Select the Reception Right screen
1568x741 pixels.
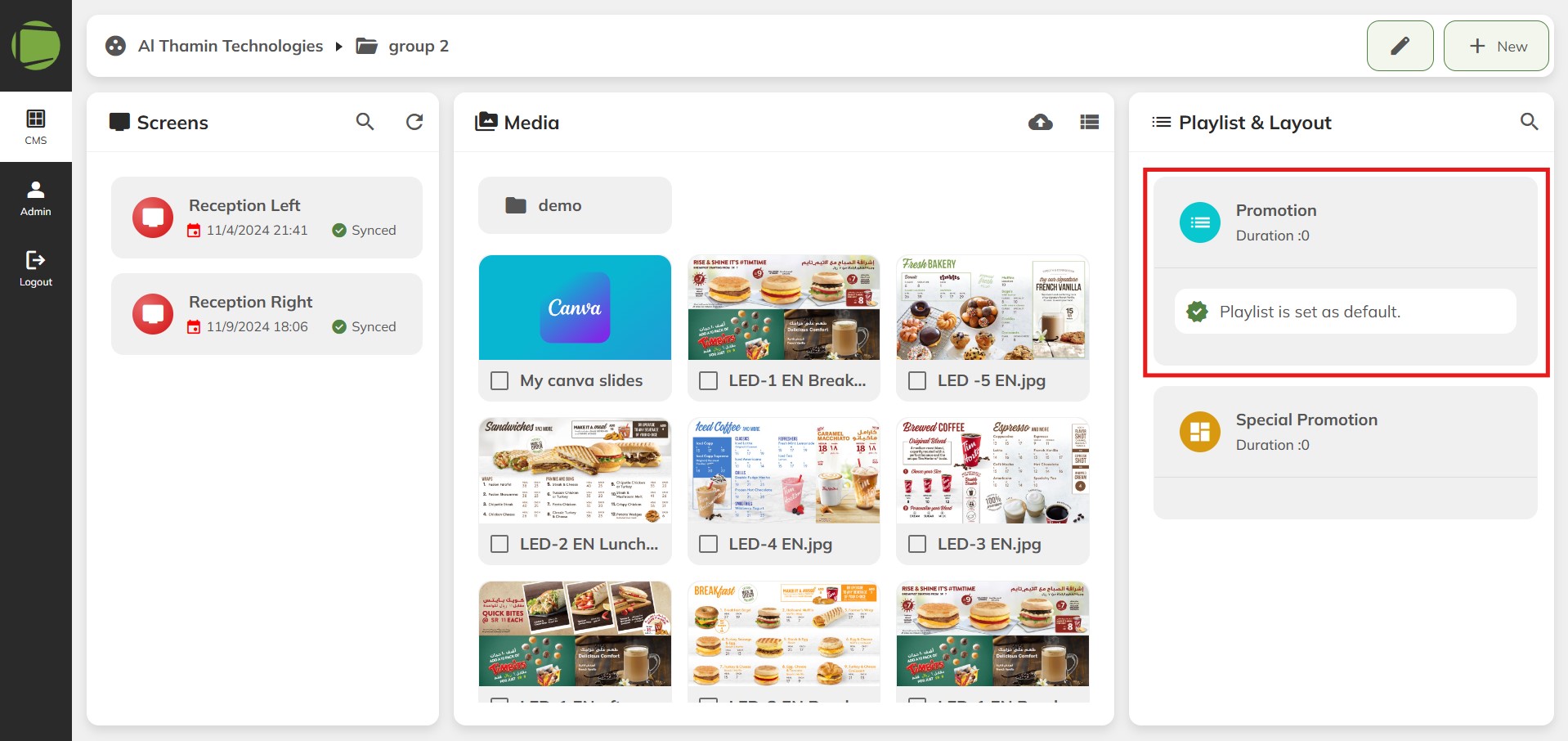(267, 314)
